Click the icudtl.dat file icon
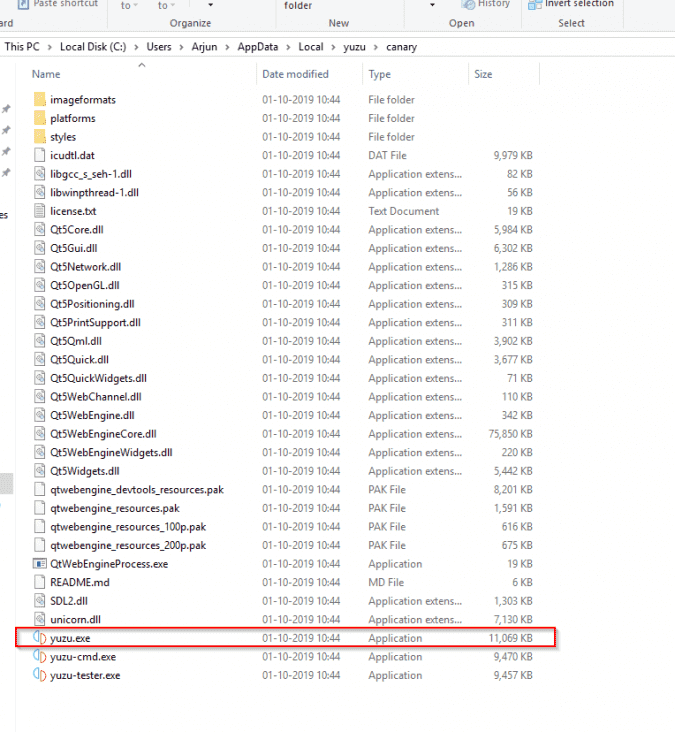 pos(40,155)
